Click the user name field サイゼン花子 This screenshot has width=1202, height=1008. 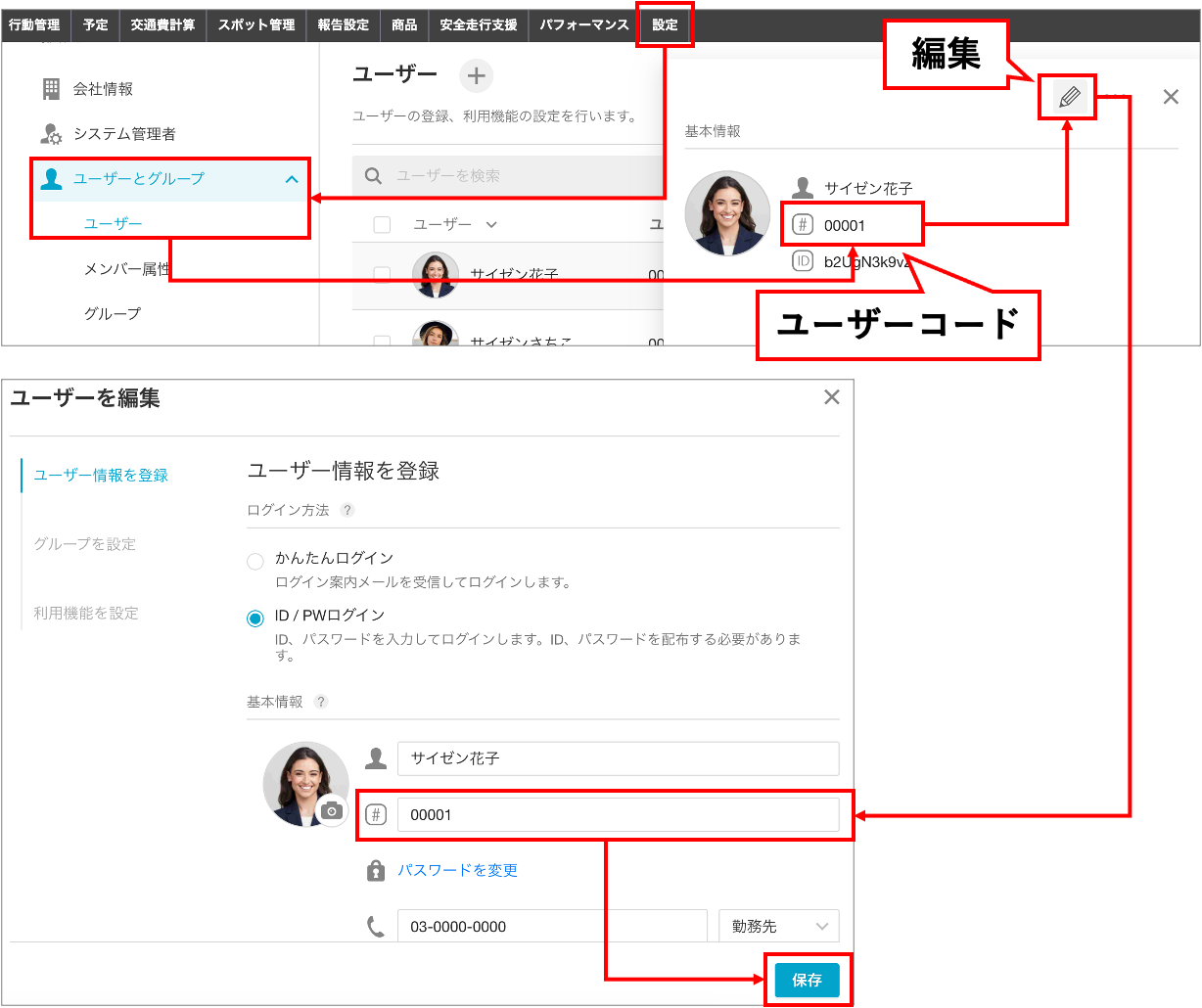click(x=619, y=758)
